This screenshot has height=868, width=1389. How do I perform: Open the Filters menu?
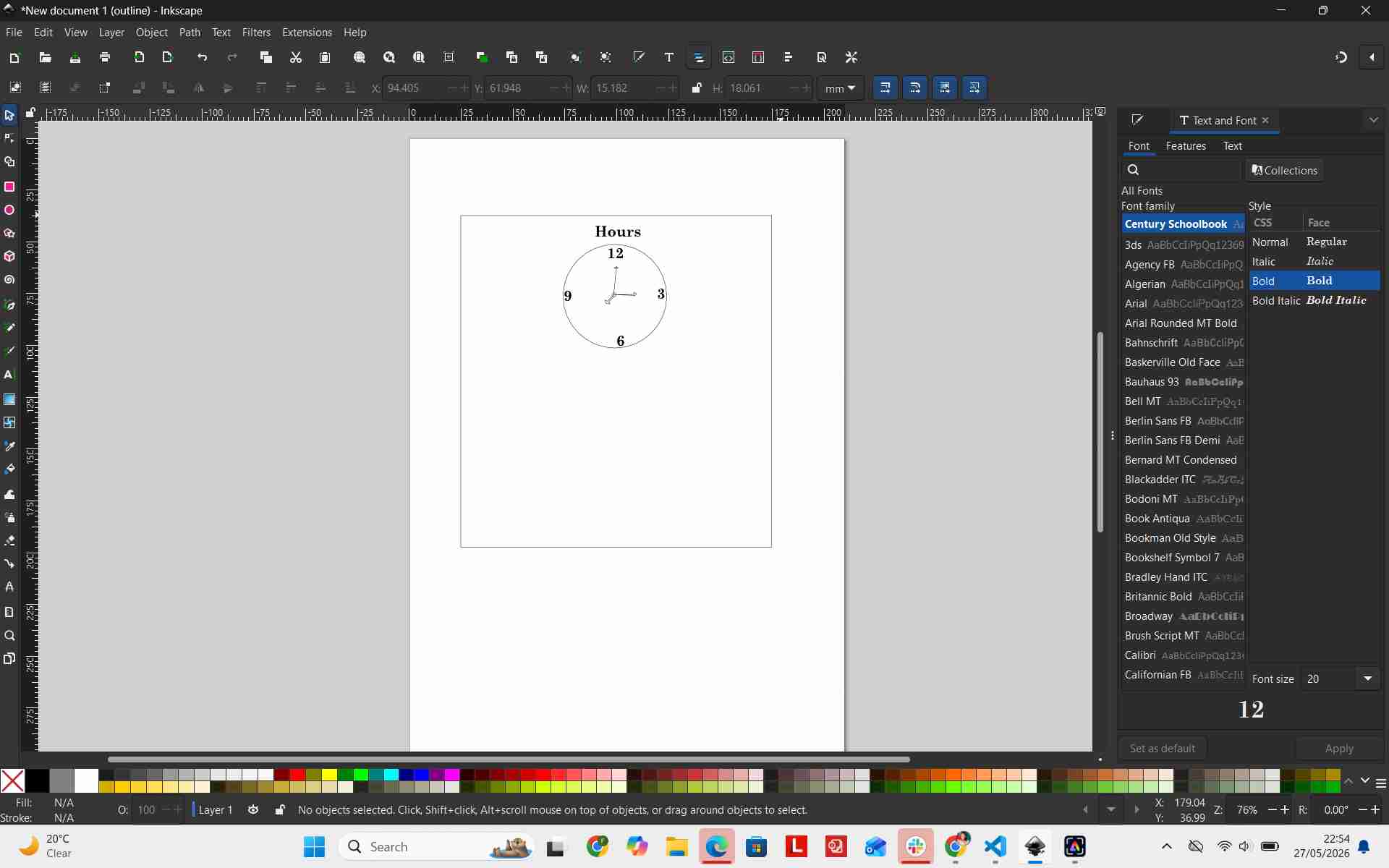[256, 33]
